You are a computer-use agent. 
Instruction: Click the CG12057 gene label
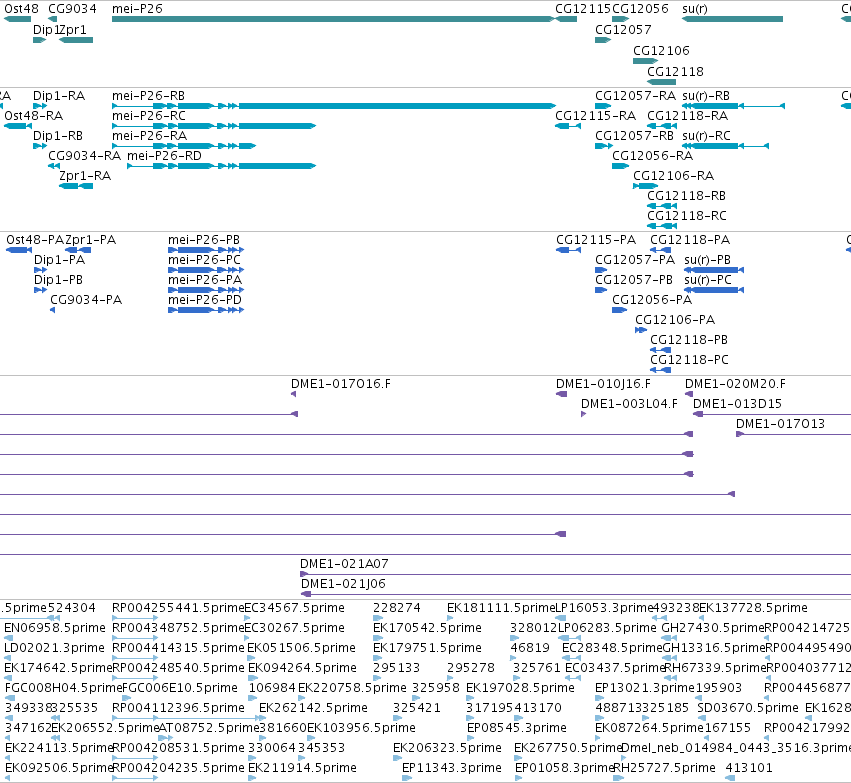tap(623, 30)
